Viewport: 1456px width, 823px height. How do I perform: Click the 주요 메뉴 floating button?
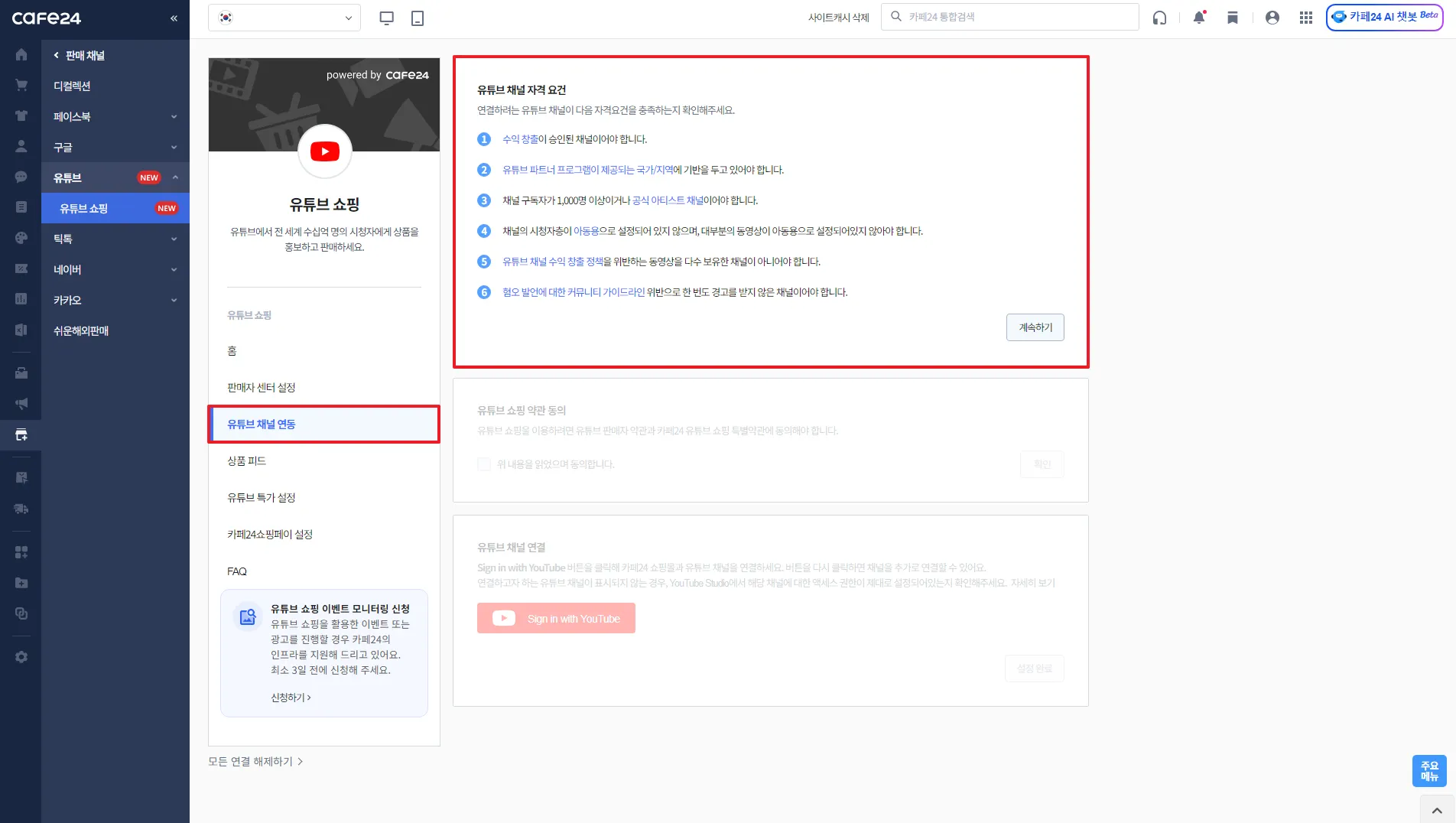(x=1429, y=771)
